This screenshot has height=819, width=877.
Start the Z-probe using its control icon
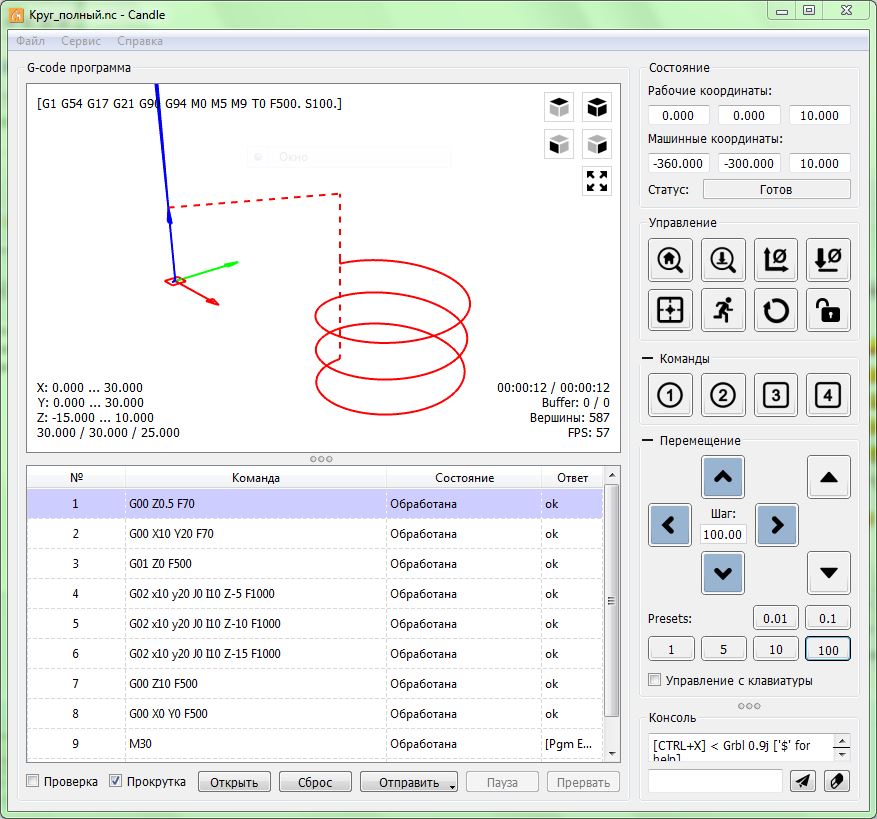click(722, 259)
